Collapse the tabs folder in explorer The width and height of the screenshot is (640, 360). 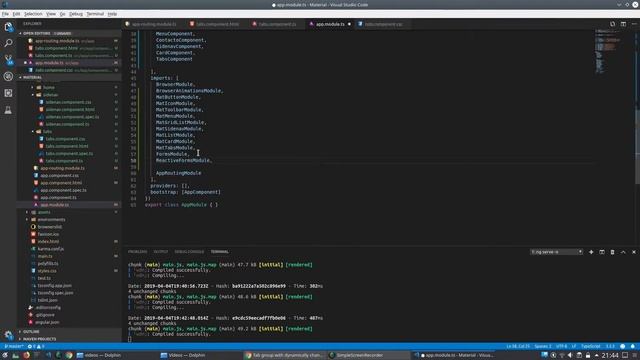[x=47, y=131]
